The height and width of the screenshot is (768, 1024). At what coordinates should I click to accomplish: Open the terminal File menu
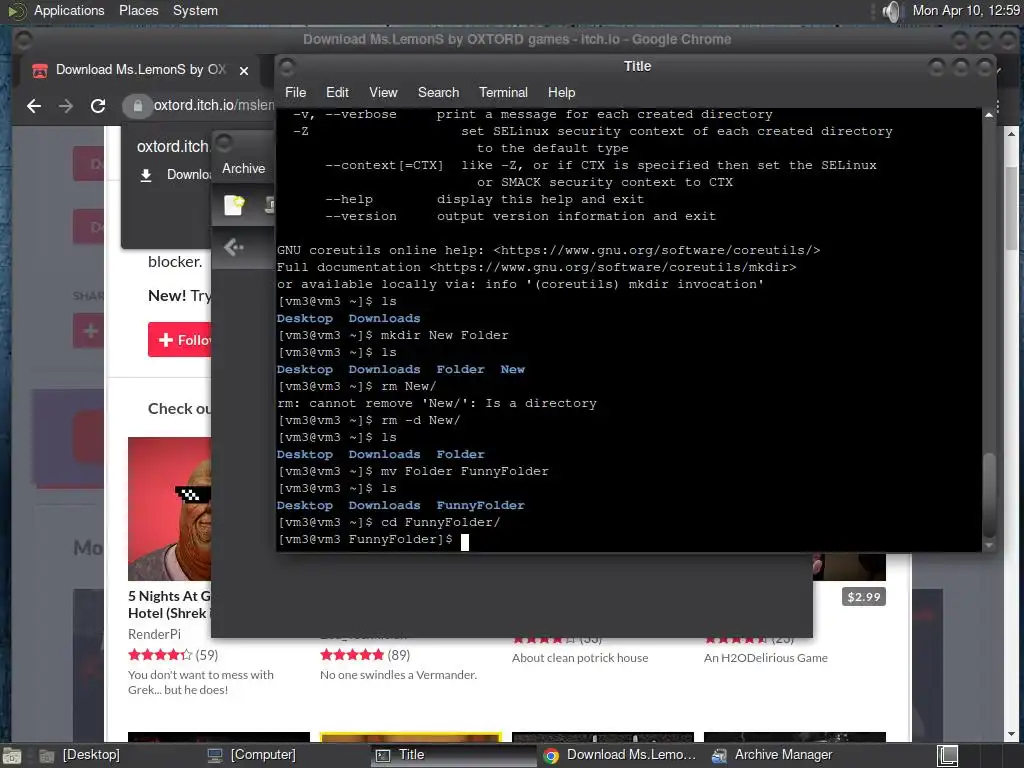[x=295, y=93]
